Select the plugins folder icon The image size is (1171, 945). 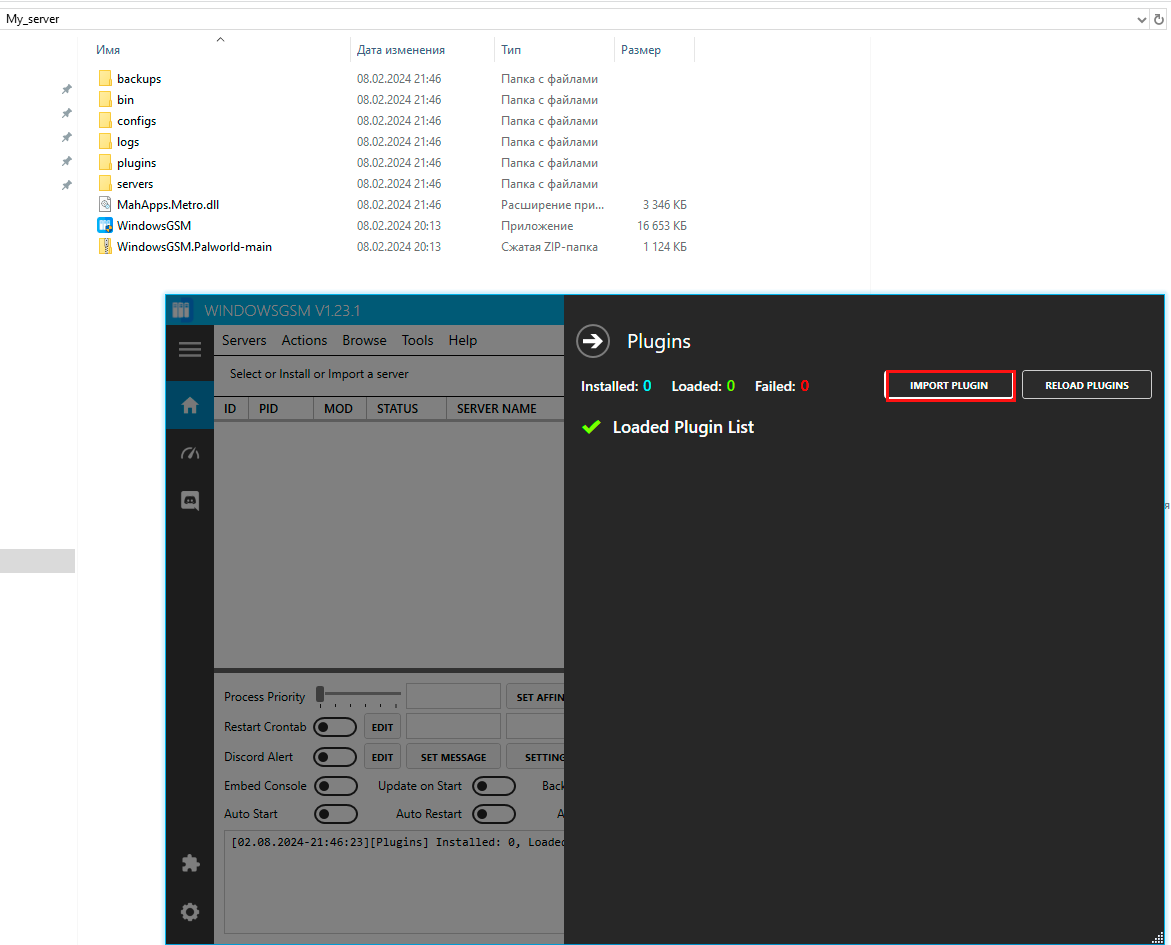pyautogui.click(x=105, y=162)
